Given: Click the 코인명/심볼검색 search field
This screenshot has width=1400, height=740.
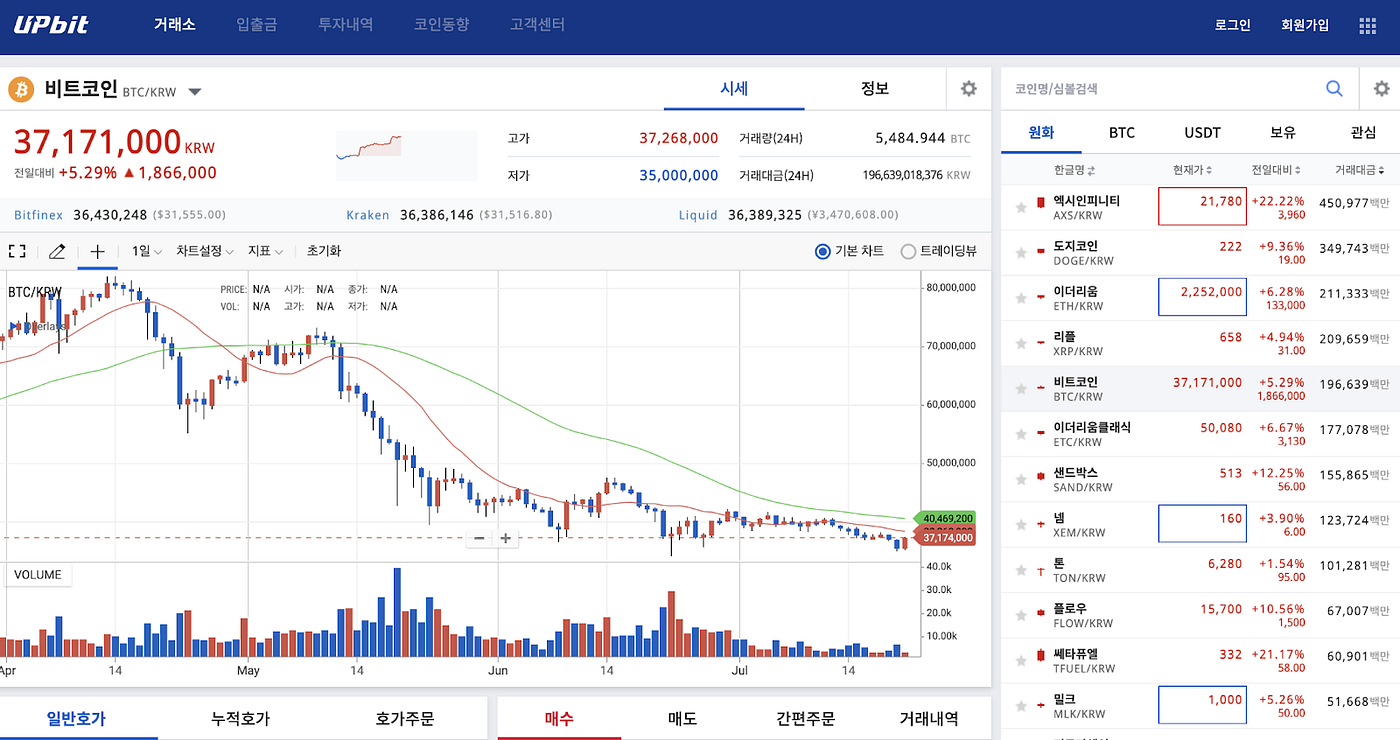Looking at the screenshot, I should coord(1160,89).
